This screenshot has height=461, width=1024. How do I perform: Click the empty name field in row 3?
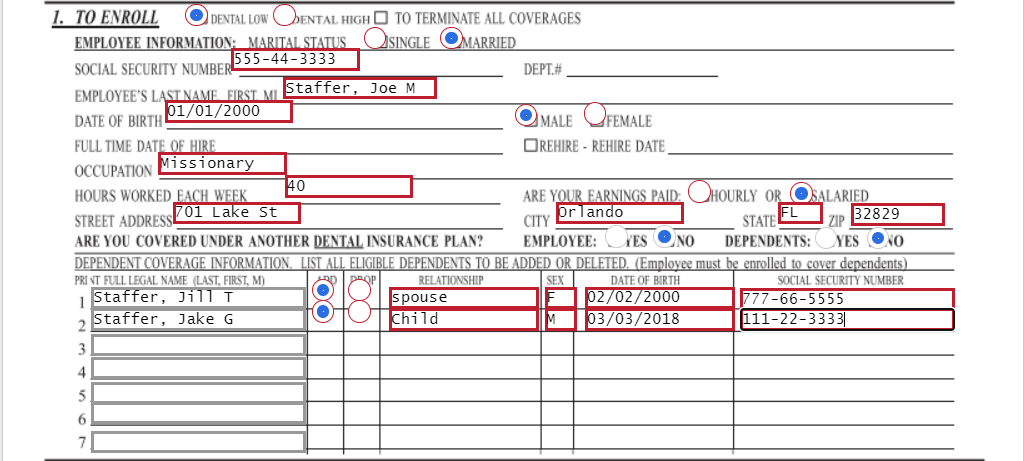click(198, 345)
